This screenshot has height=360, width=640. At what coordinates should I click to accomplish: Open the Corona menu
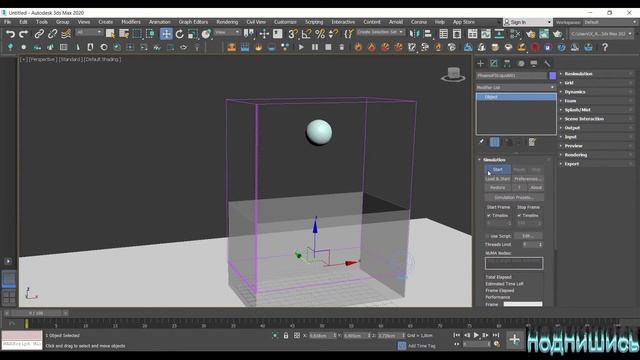coord(419,22)
